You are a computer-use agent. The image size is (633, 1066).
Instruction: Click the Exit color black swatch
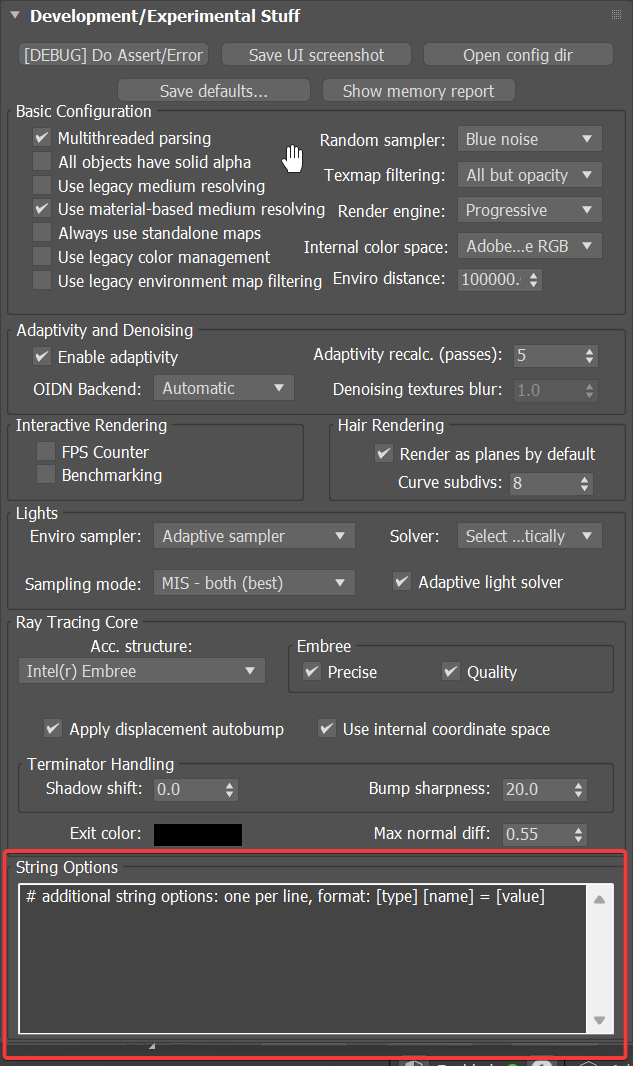(x=198, y=834)
